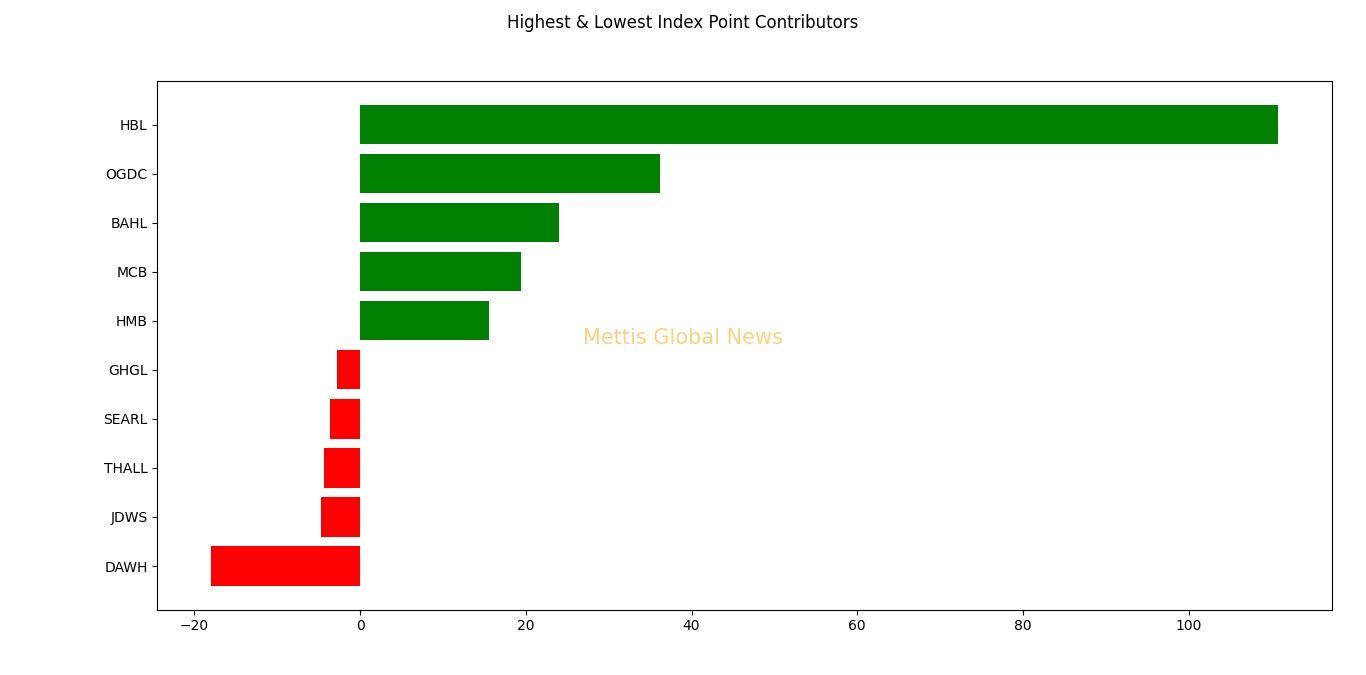Select the OGDC axis label

click(x=126, y=174)
